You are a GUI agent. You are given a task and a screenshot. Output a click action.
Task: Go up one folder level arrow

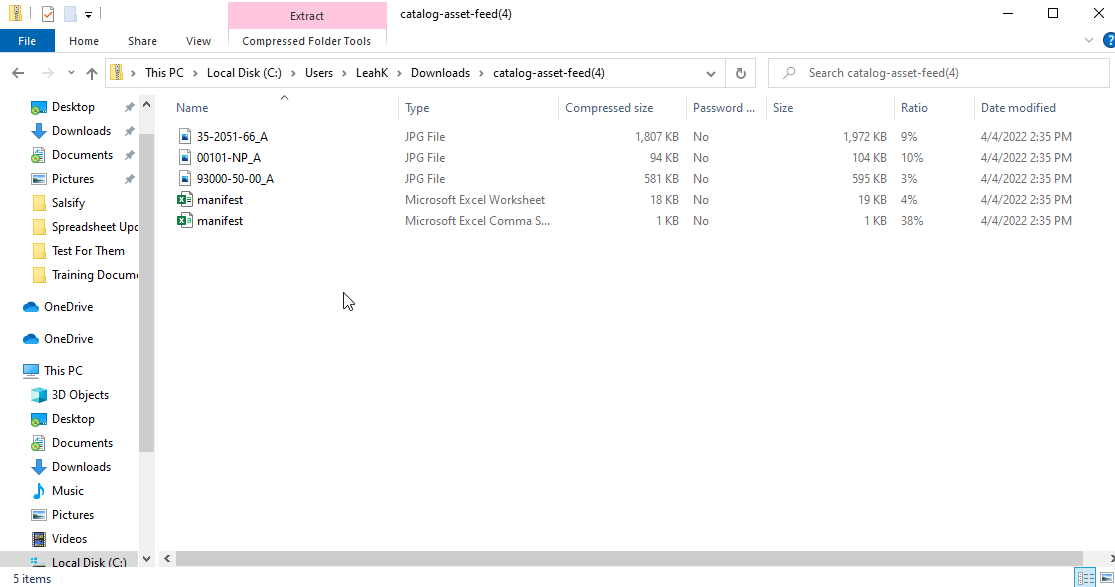[x=92, y=73]
